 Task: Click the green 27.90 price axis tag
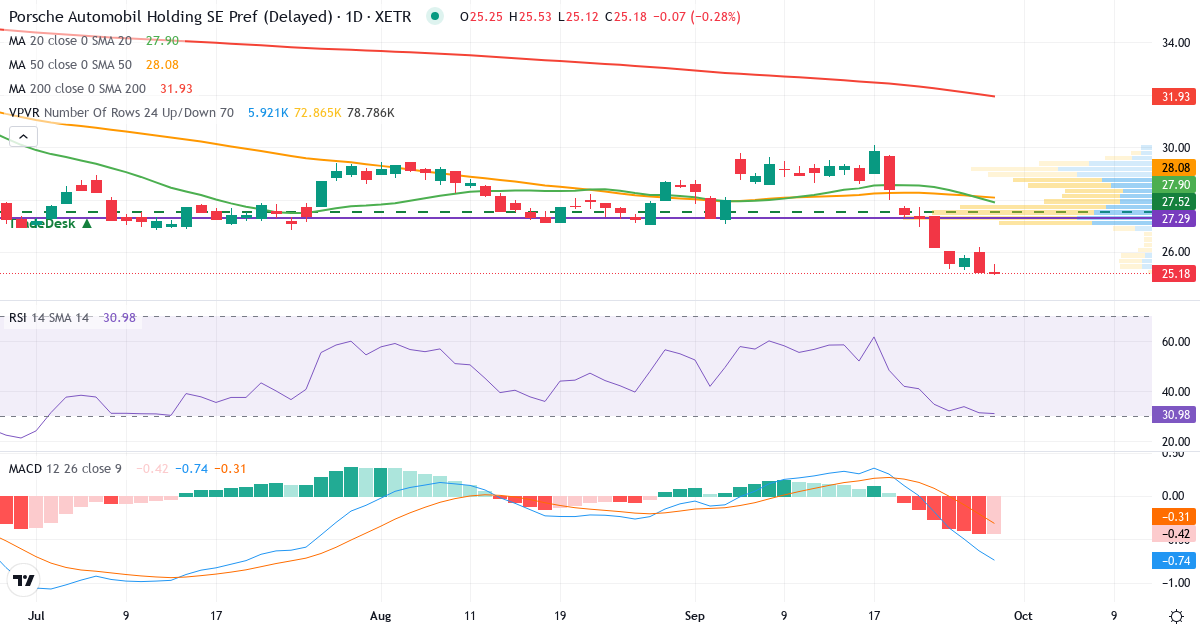1175,184
